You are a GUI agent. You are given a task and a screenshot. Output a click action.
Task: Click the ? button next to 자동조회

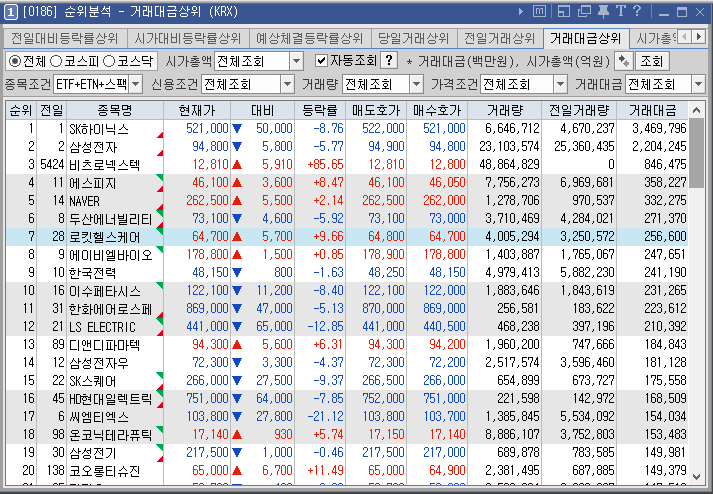click(389, 60)
